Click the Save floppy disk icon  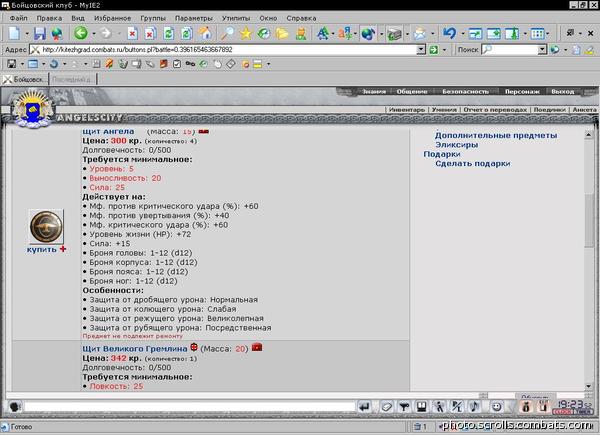click(40, 34)
